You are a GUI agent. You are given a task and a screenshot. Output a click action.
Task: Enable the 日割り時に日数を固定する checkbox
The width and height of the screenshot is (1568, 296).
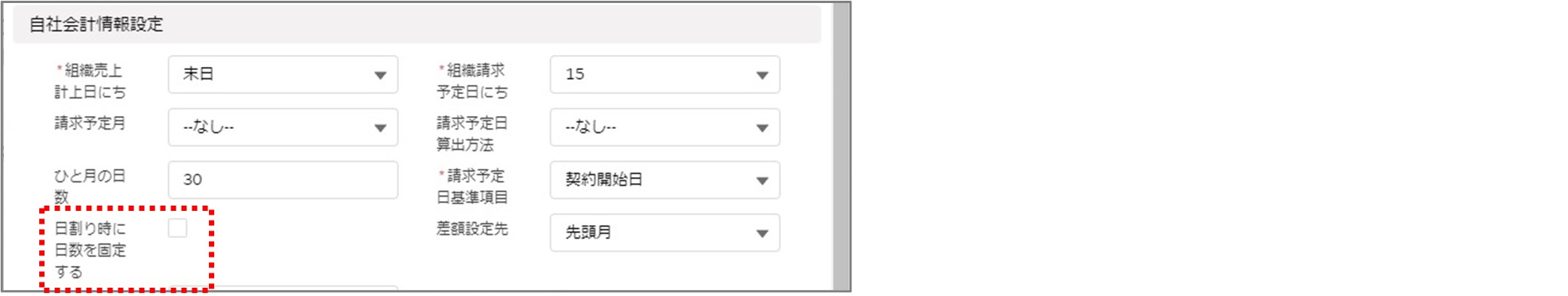pos(177,228)
